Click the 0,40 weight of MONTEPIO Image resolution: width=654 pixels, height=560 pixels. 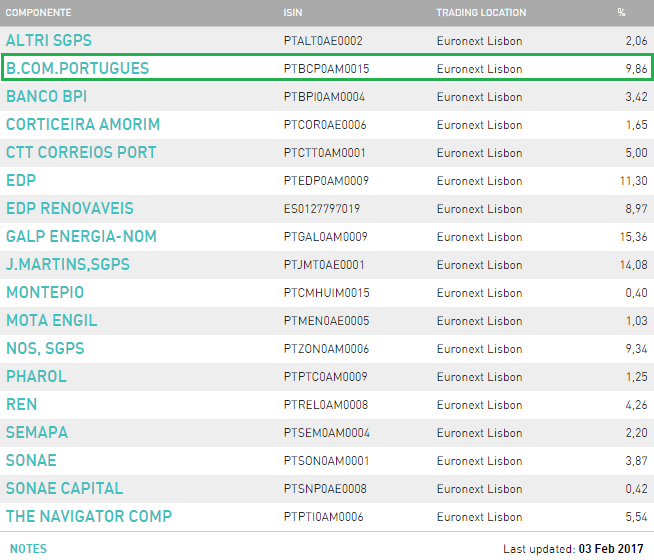click(636, 293)
